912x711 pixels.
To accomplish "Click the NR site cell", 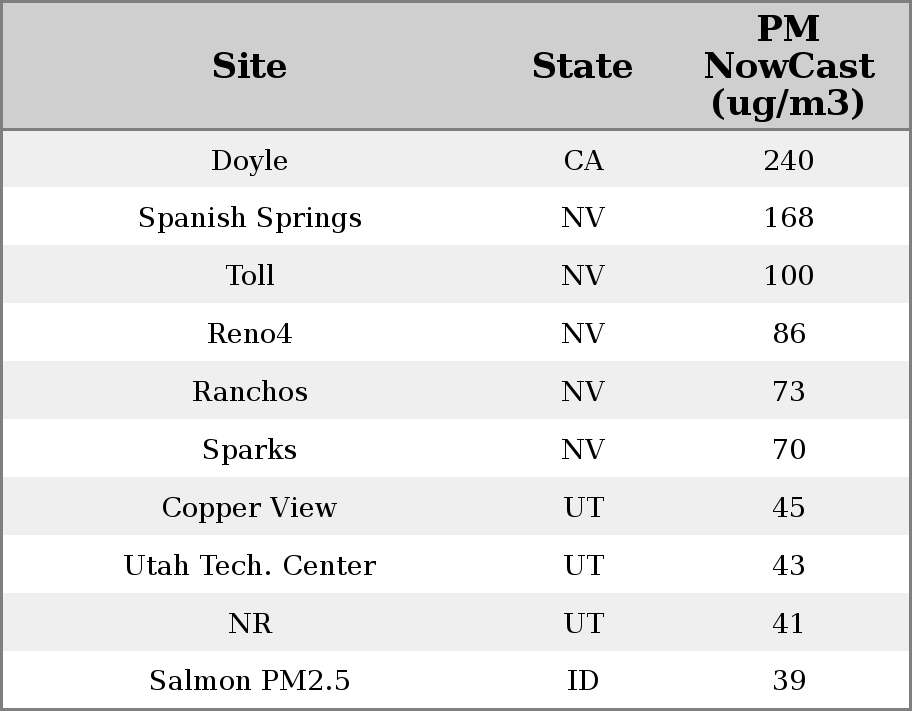I will [x=249, y=624].
